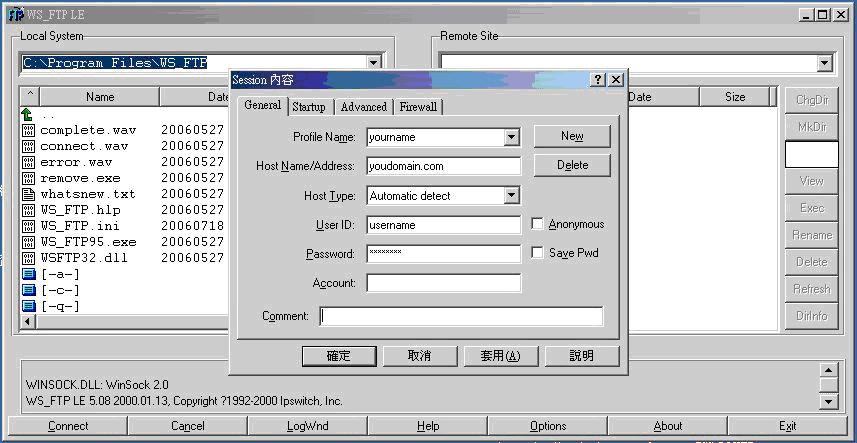Click the WS_FTP.ini file icon
Screen dimensions: 857x443
(x=28, y=226)
